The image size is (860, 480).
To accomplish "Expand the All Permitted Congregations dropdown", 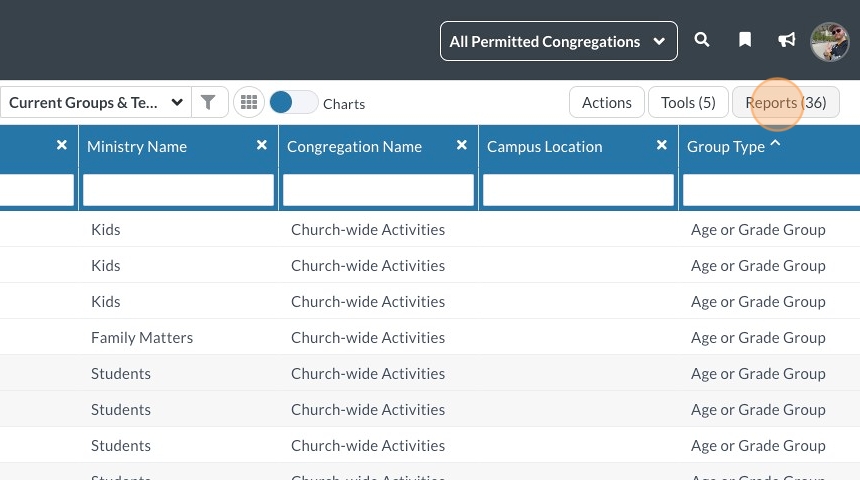I will point(558,41).
